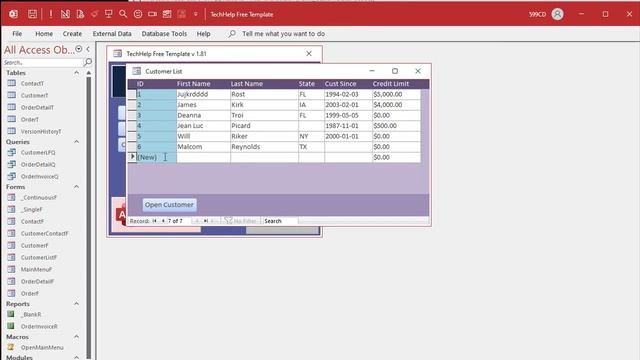Select the CustomerT table
640x360 pixels.
(x=34, y=95)
